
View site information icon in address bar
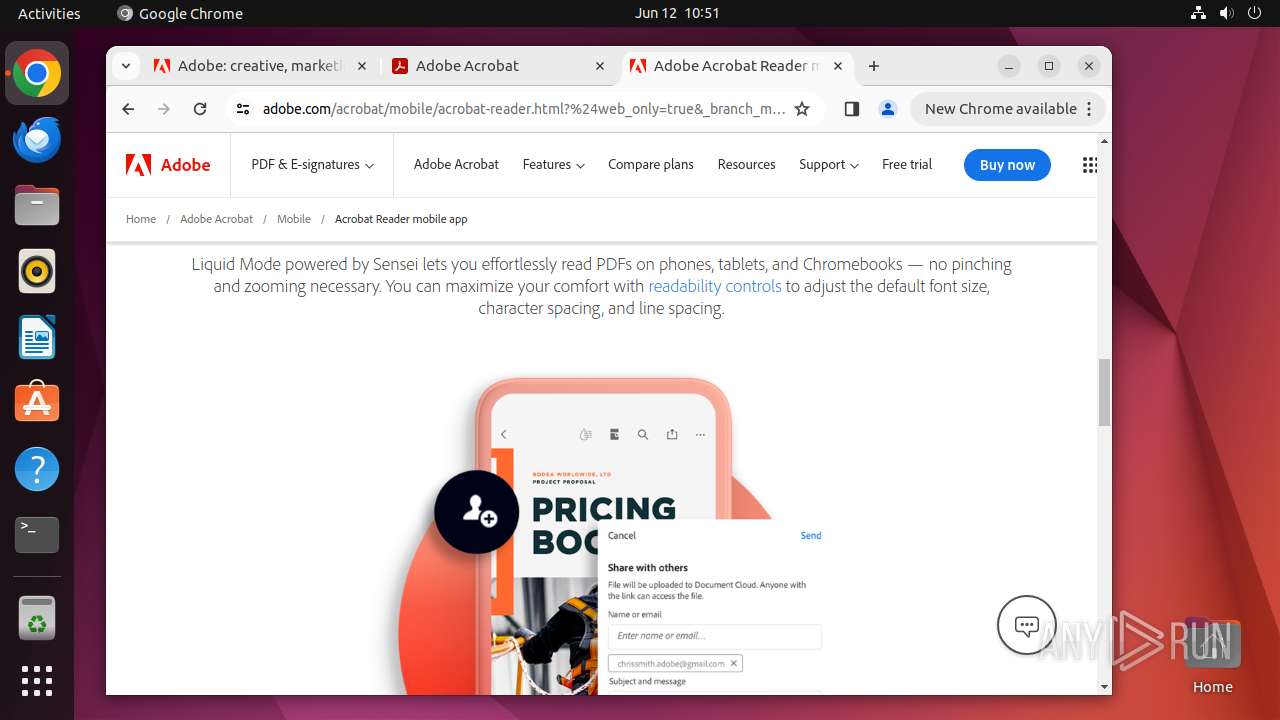pos(242,109)
